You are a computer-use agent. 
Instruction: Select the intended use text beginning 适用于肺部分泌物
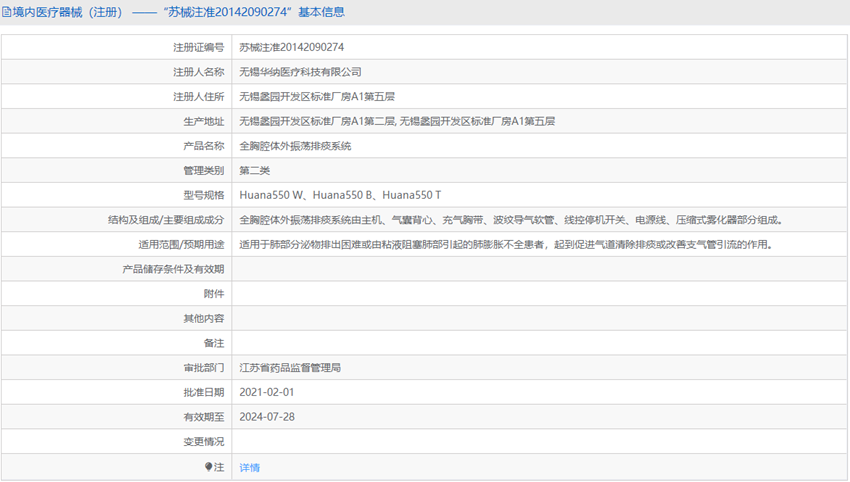(x=506, y=245)
